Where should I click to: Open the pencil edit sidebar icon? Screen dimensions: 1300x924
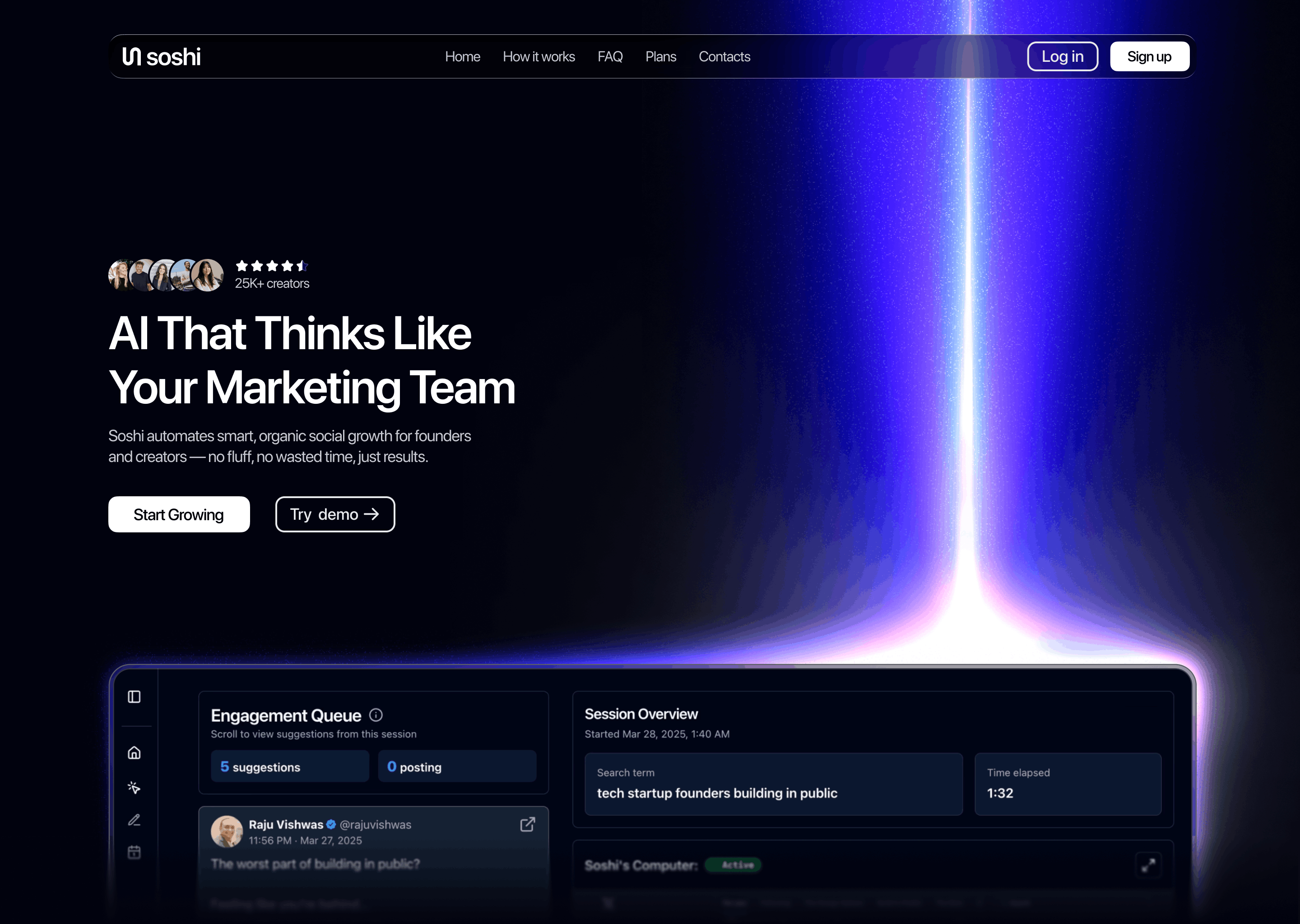[x=134, y=820]
